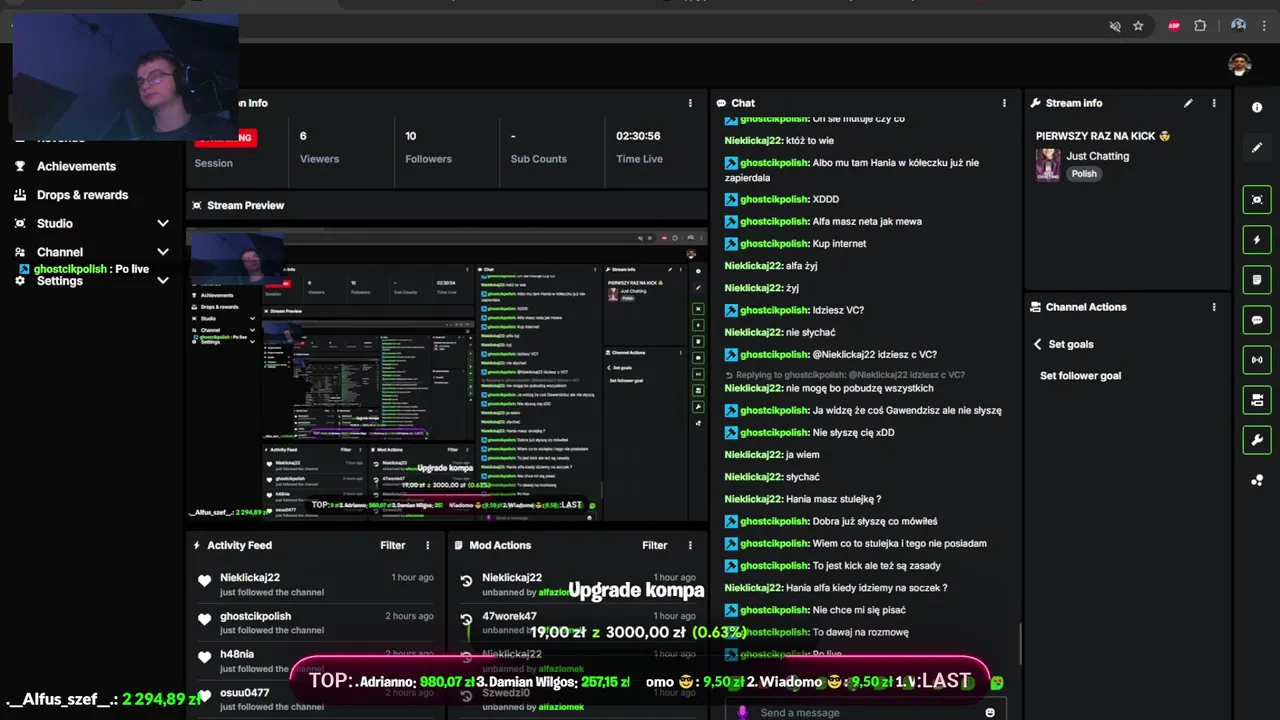Open Drops & rewards in the left sidebar
The width and height of the screenshot is (1280, 720).
coord(82,195)
